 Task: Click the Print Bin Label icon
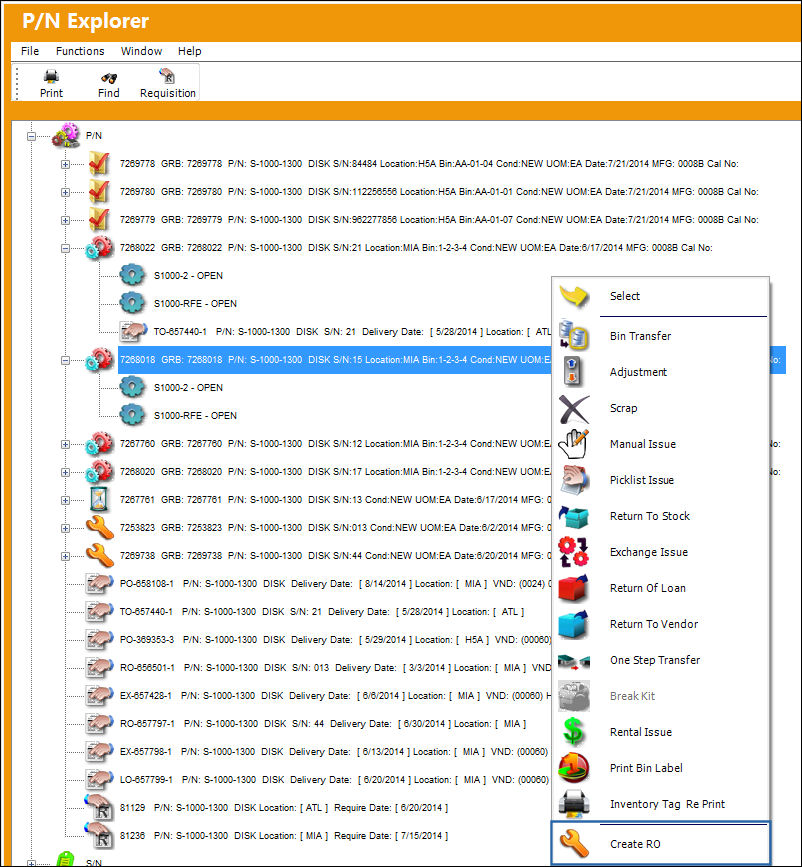tap(574, 767)
